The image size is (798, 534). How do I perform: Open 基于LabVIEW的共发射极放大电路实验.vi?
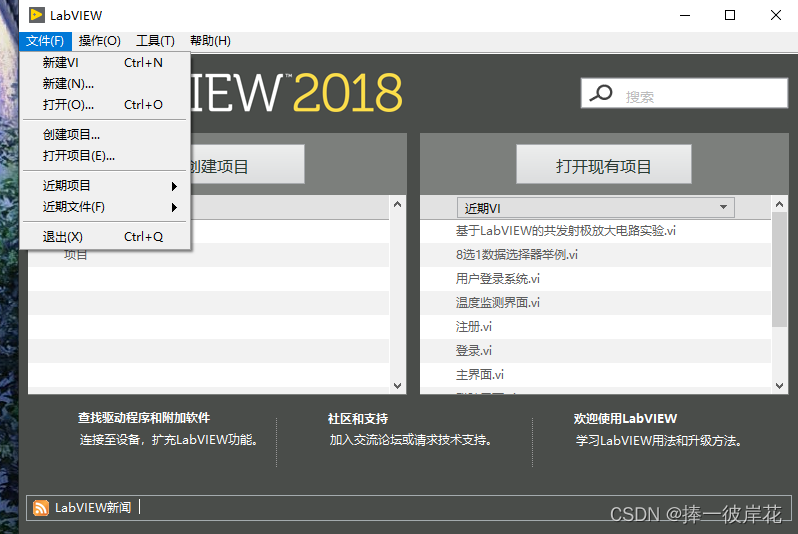click(x=595, y=231)
